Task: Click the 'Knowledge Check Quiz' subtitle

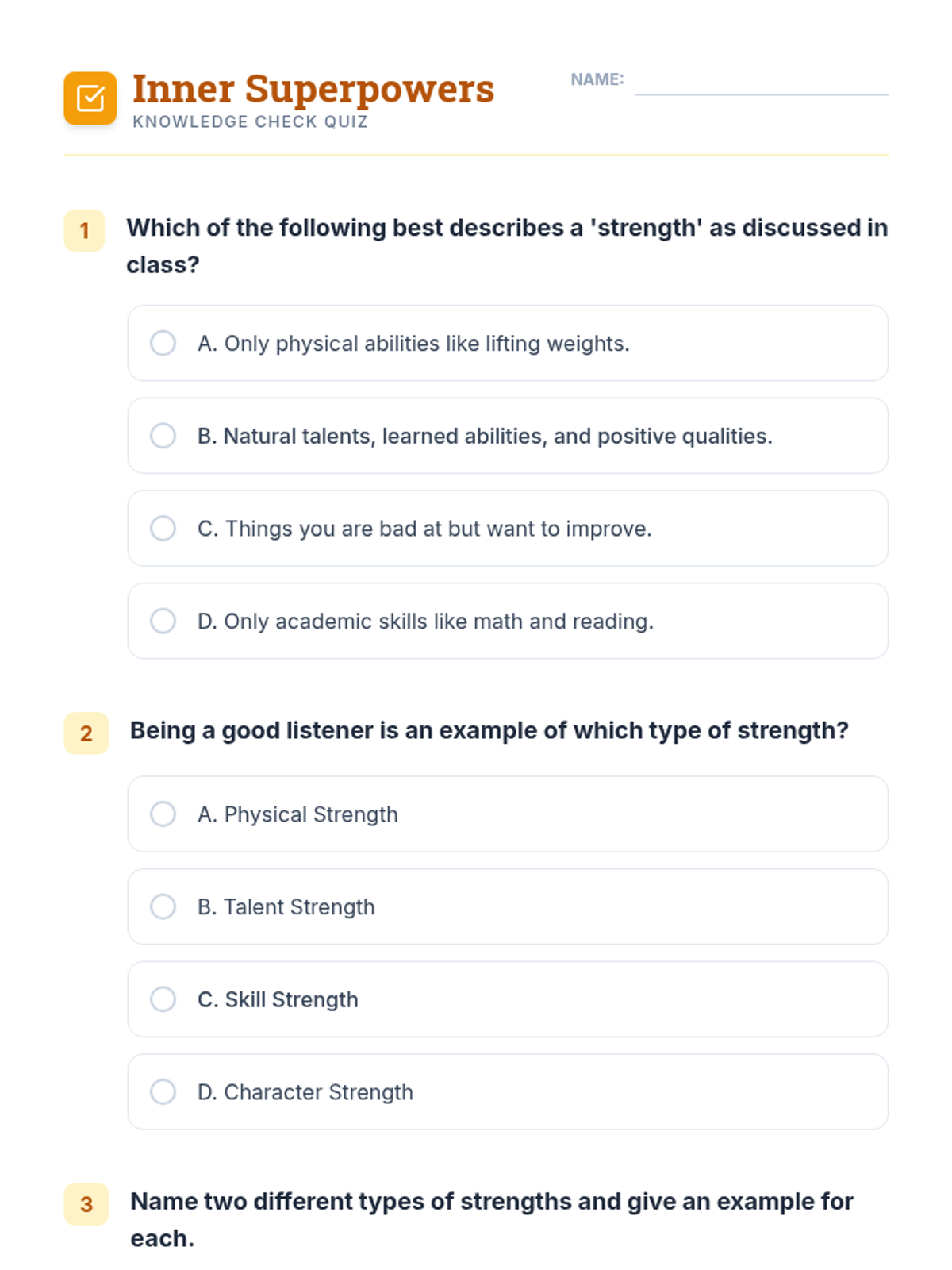Action: coord(250,122)
